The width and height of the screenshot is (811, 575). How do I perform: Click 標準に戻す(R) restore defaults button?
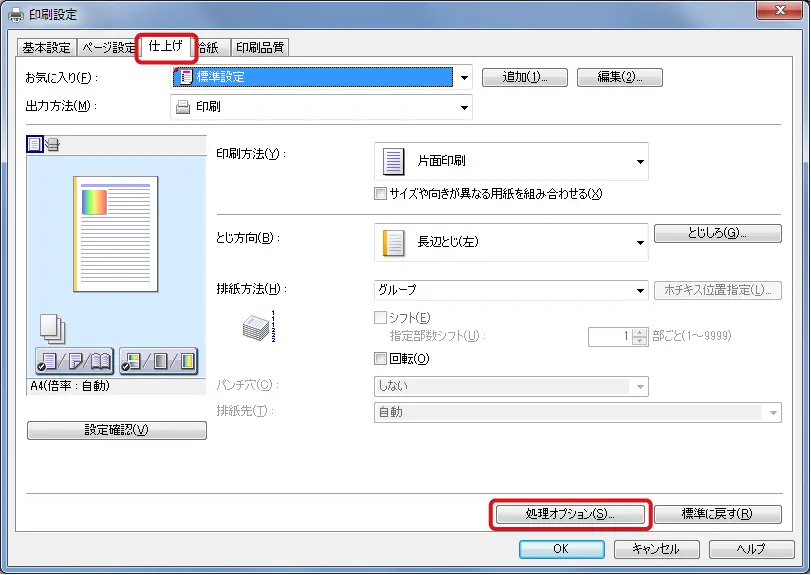pos(718,514)
